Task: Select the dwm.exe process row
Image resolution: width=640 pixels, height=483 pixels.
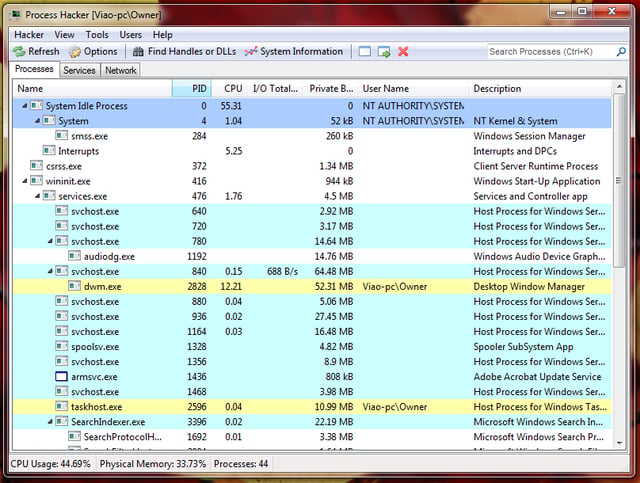Action: coord(313,287)
